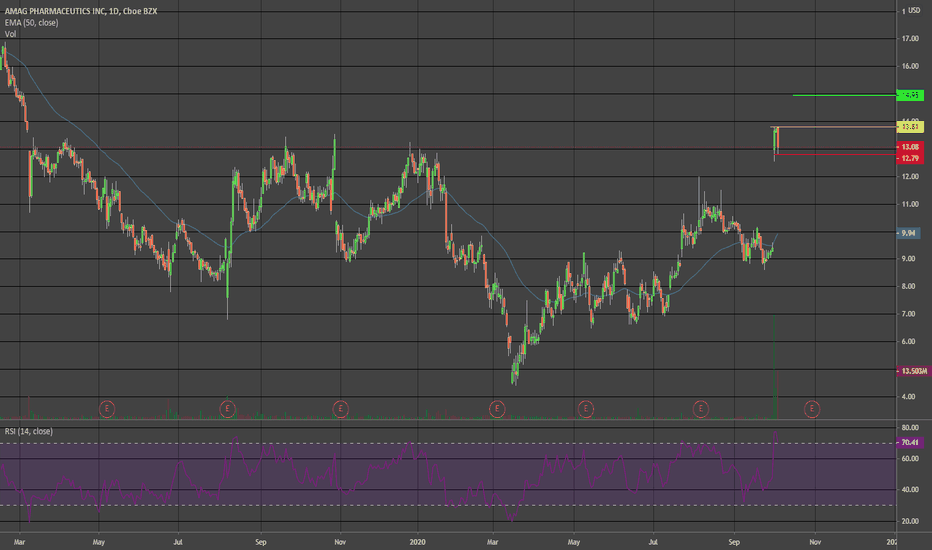
Task: Click the 20.00 RSI axis label
Action: [910, 521]
